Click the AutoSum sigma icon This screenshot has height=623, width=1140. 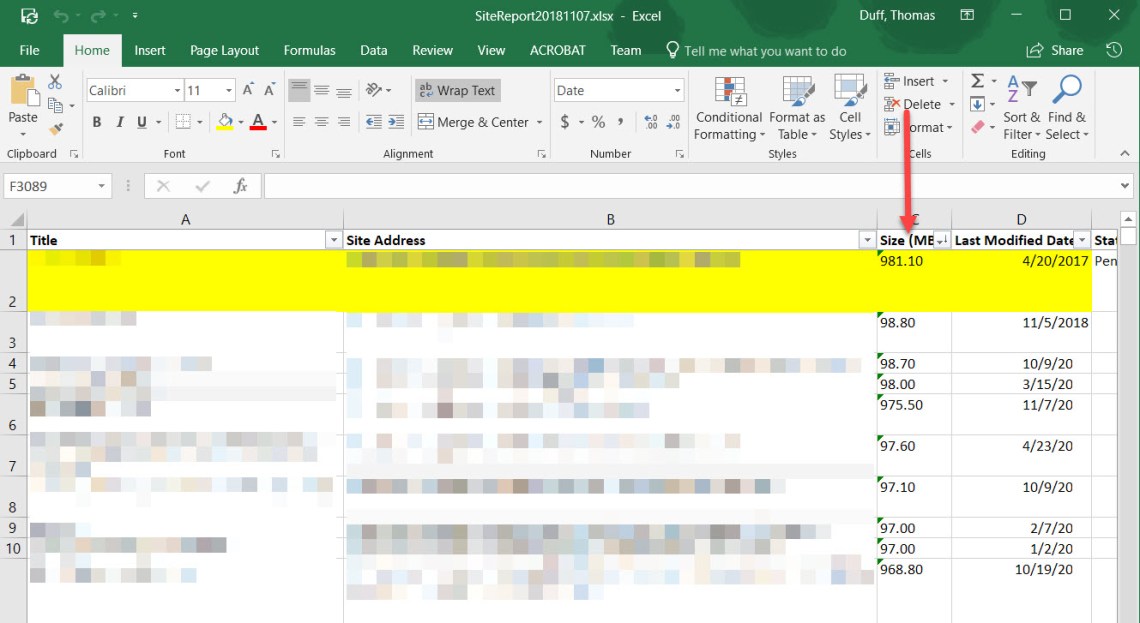click(x=976, y=80)
